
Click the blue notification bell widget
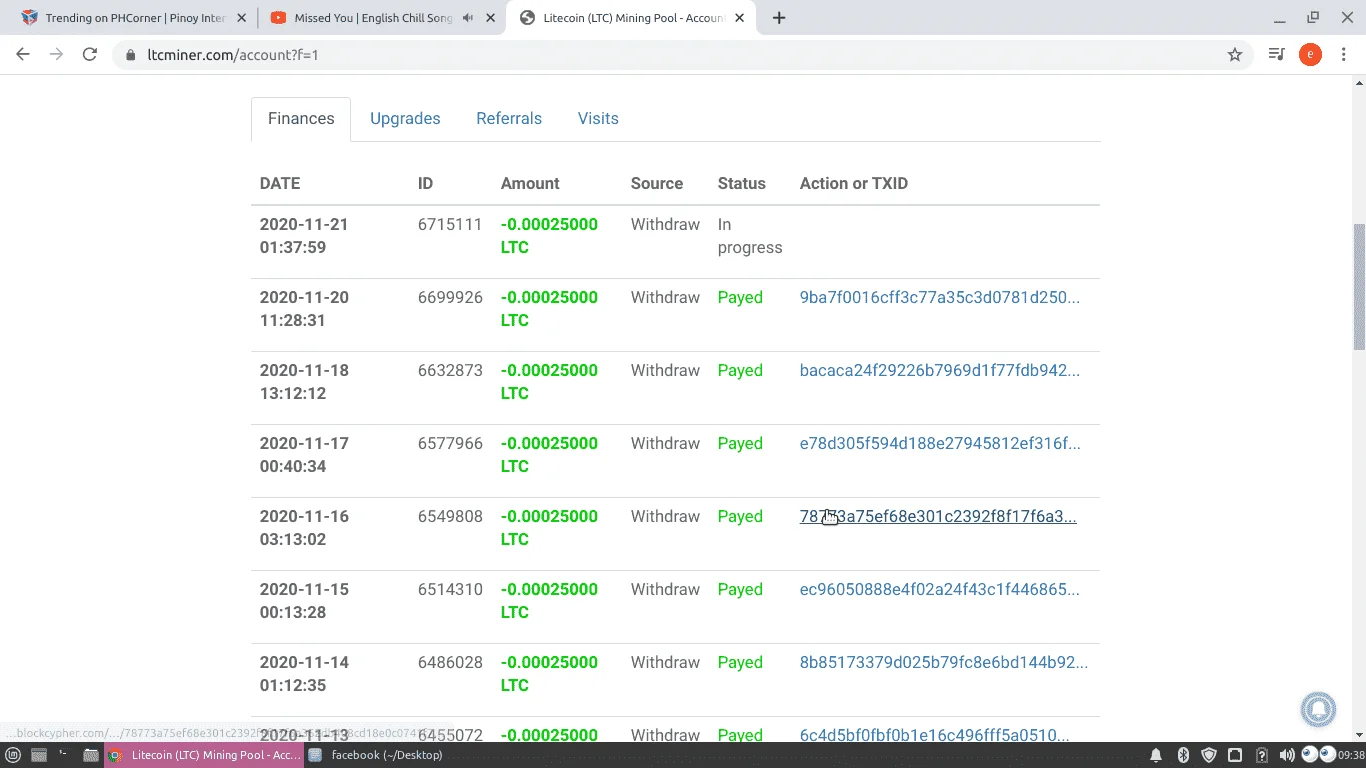(1318, 709)
